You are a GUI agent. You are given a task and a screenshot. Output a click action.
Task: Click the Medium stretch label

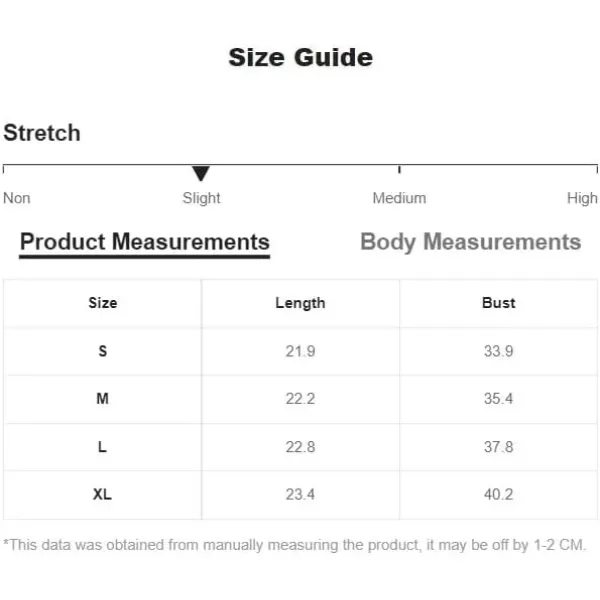(399, 198)
